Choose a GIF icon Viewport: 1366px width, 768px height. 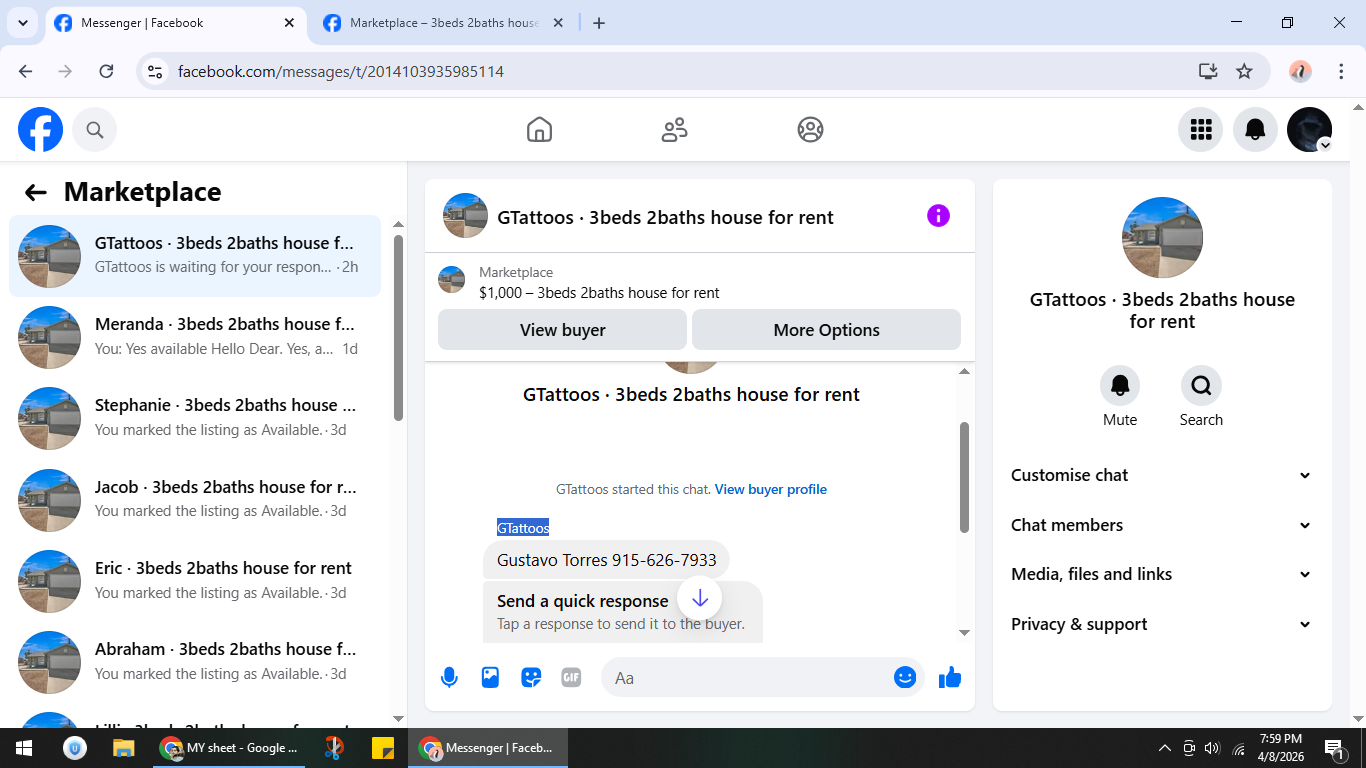click(x=571, y=678)
